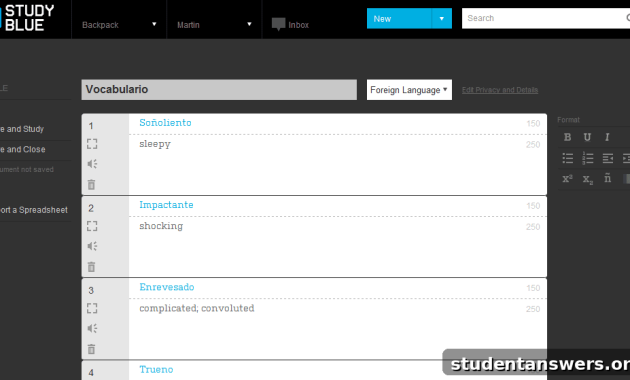Select card number 2

pos(91,208)
